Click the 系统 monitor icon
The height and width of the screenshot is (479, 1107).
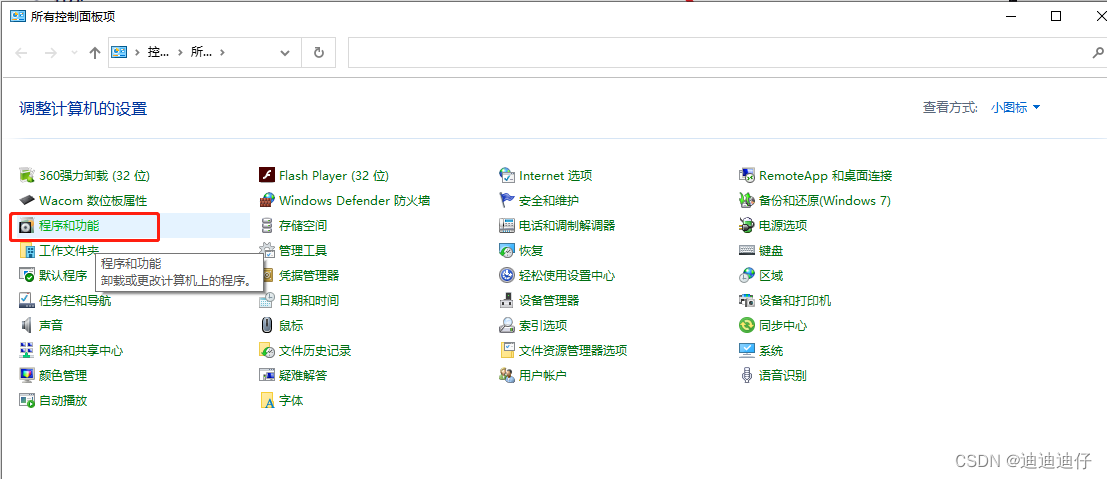tap(747, 350)
